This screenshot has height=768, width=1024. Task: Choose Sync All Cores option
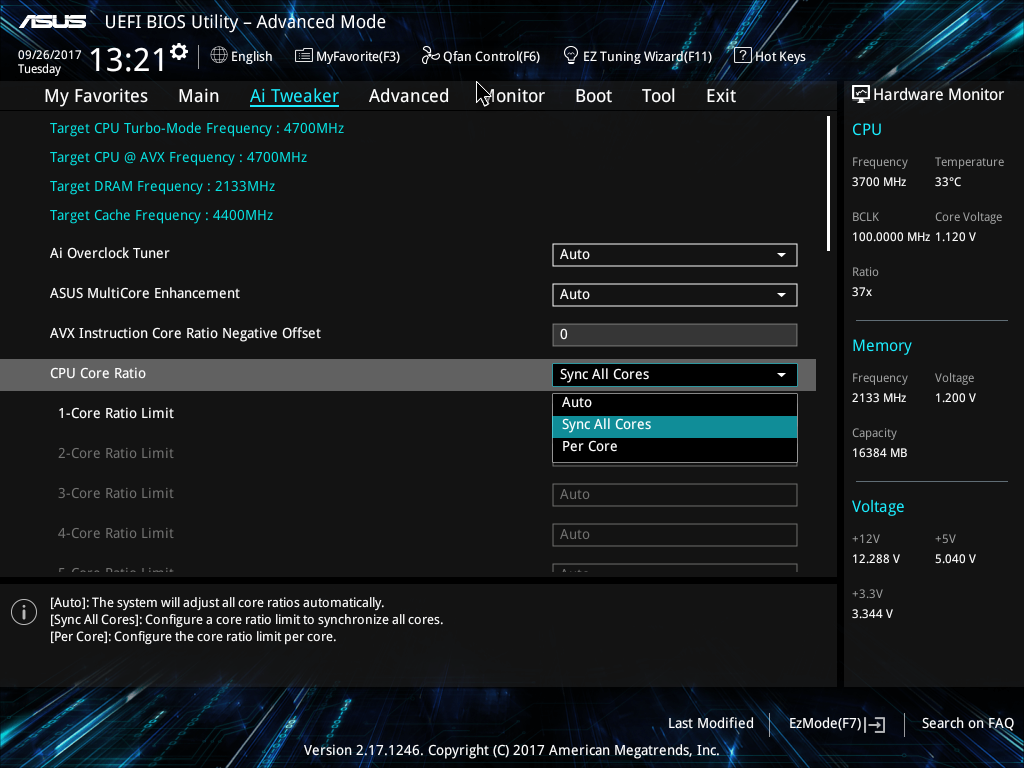pyautogui.click(x=675, y=424)
